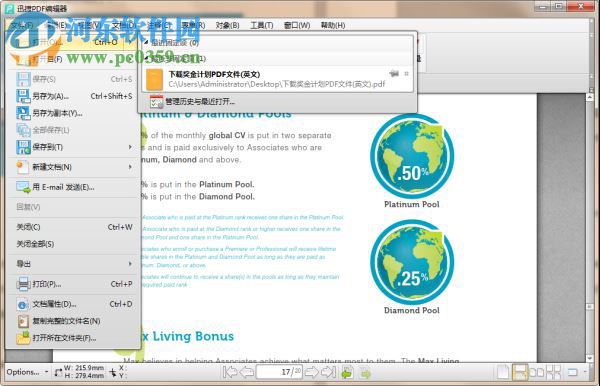Click the cursor X/Y coordinates icon
600x386 pixels.
(x=113, y=372)
